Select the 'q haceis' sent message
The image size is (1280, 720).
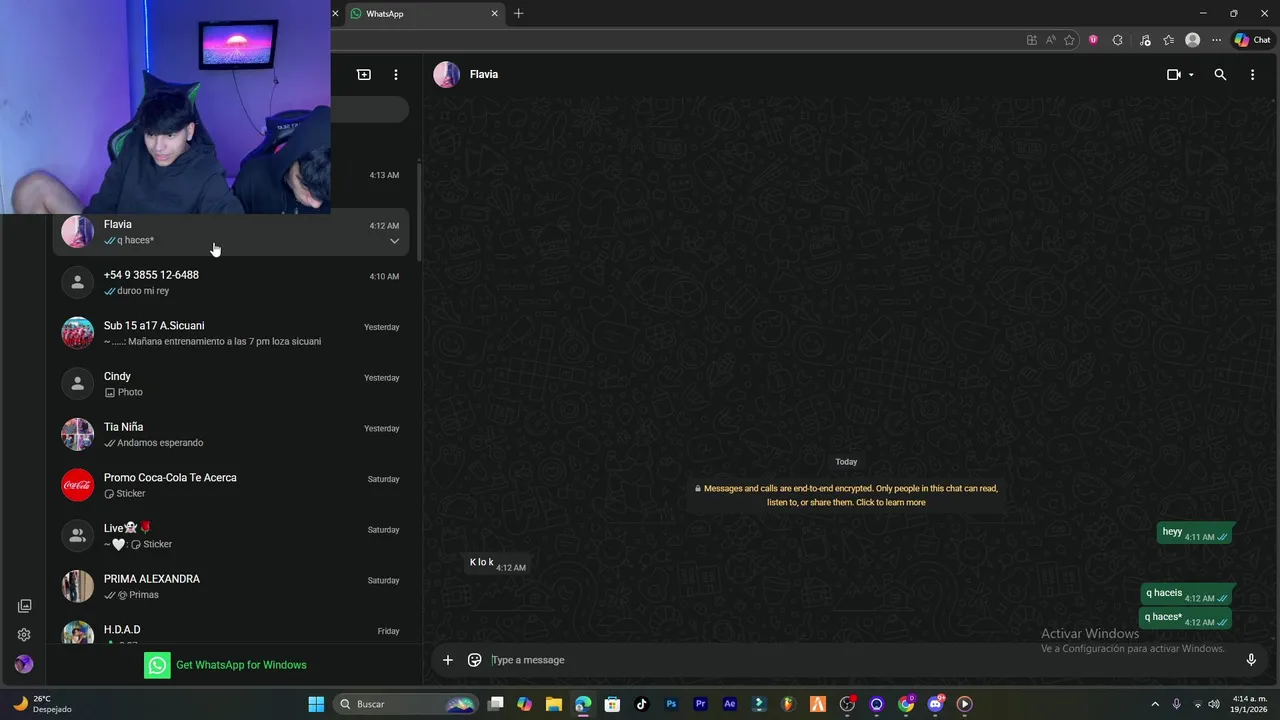tap(1187, 595)
